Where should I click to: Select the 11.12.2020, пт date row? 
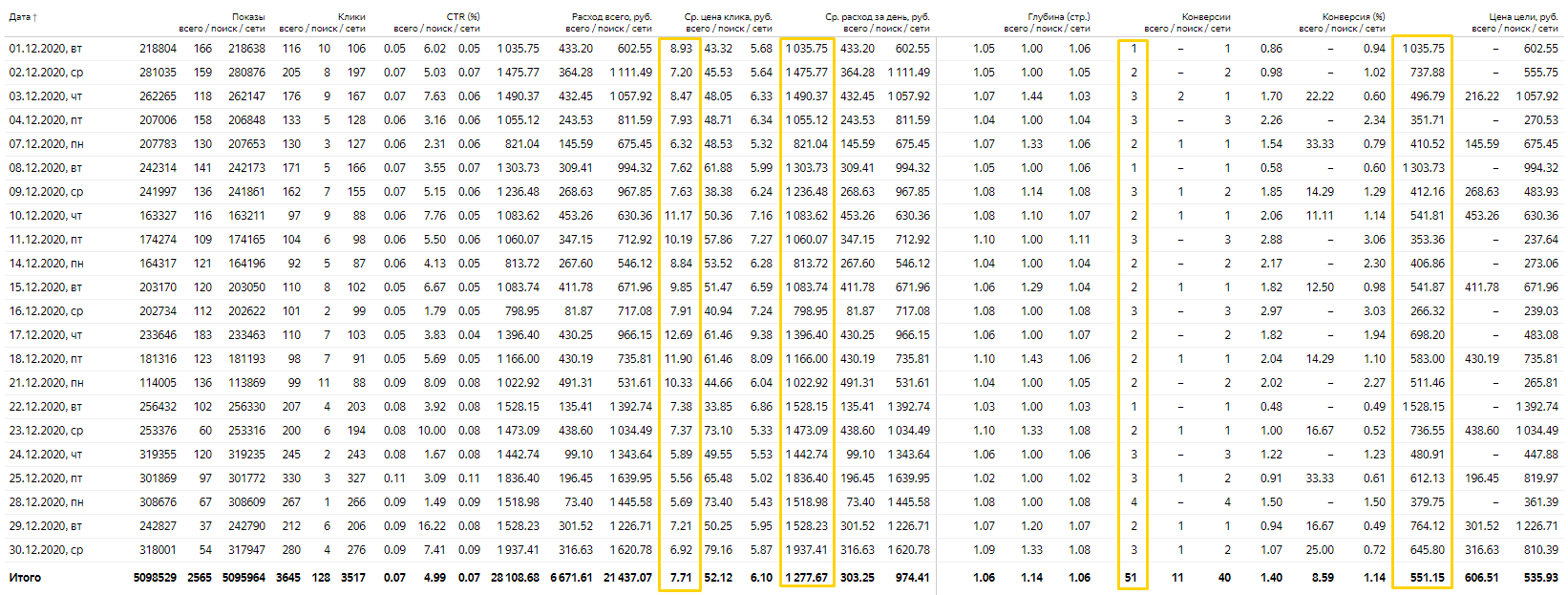[47, 239]
